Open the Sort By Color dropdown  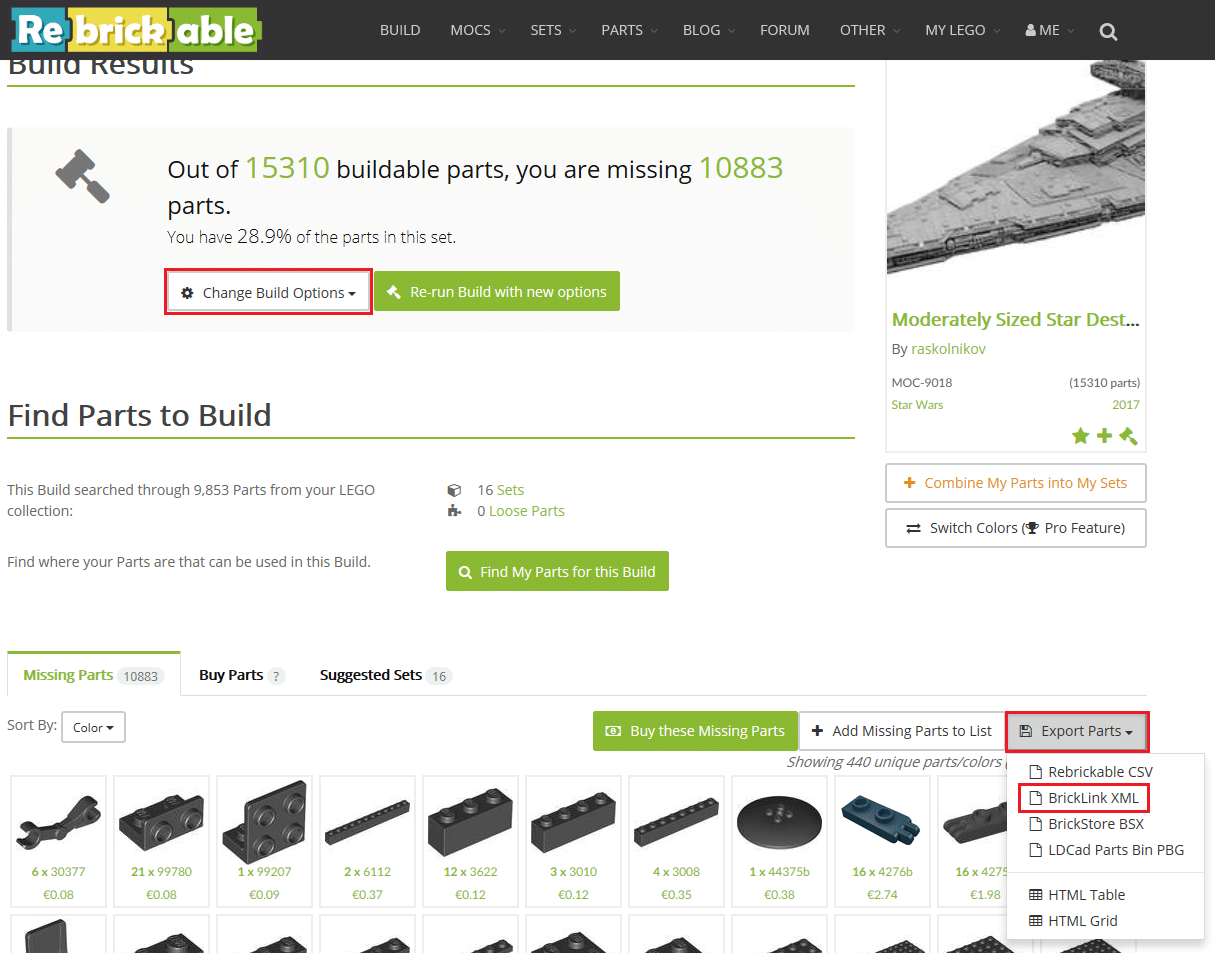click(x=93, y=727)
